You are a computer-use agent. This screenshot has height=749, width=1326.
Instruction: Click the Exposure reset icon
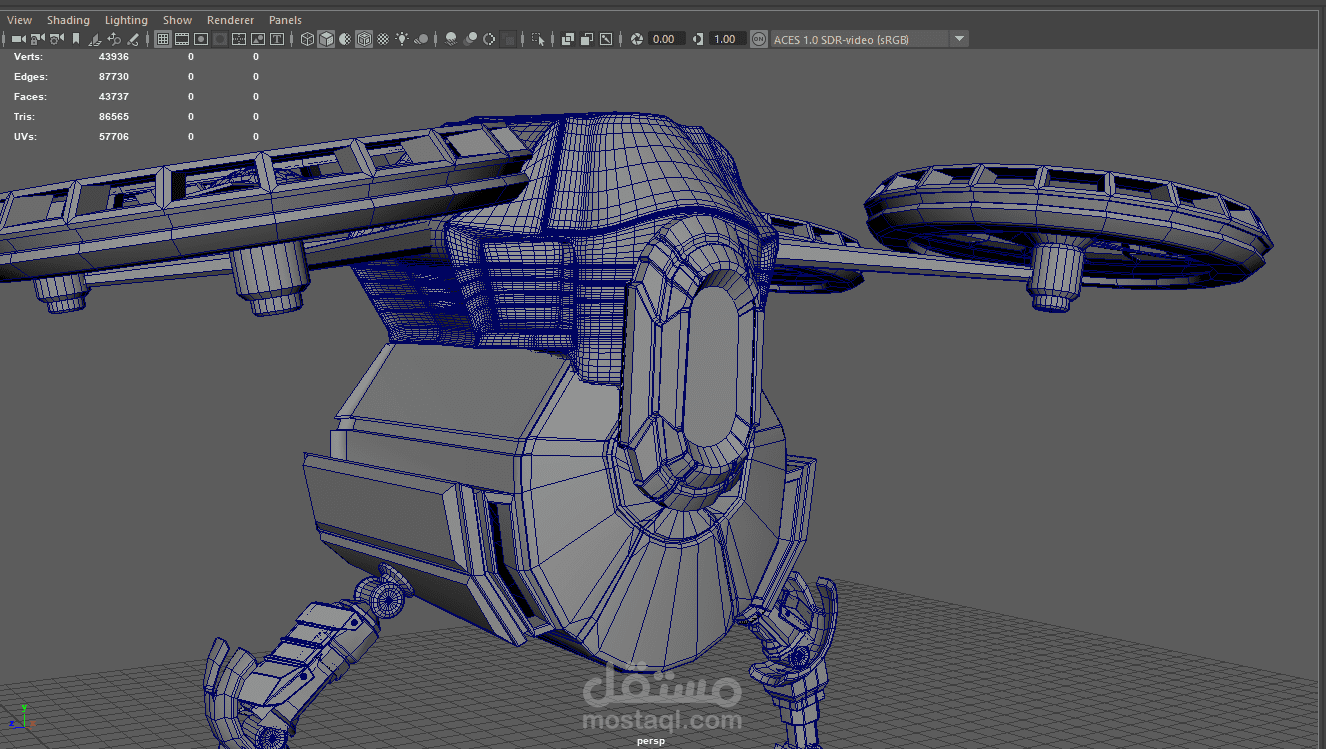pos(637,39)
